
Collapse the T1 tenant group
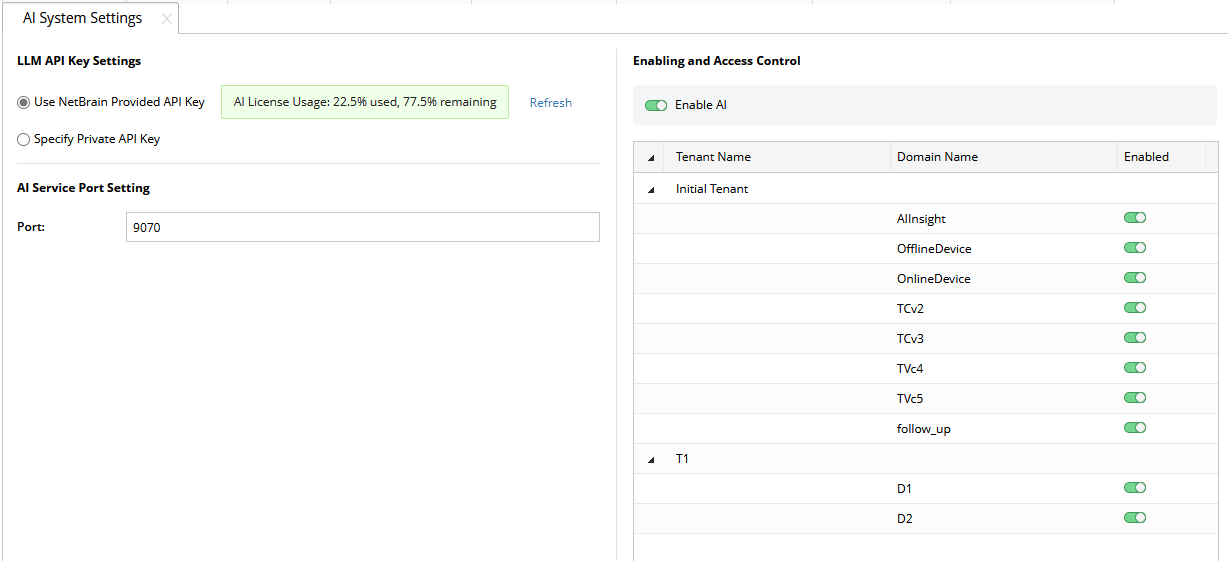[652, 459]
